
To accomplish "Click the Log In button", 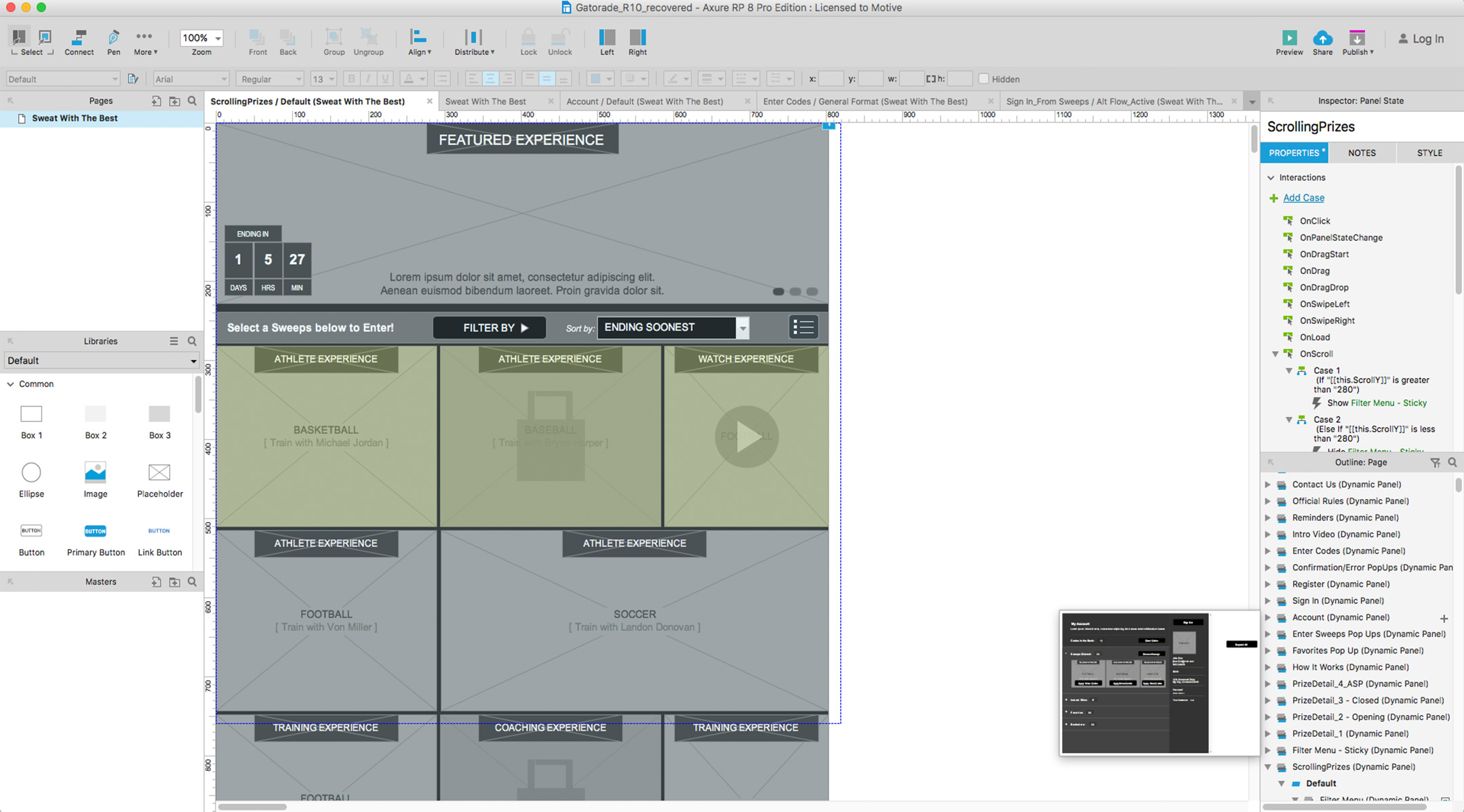I will pos(1421,39).
